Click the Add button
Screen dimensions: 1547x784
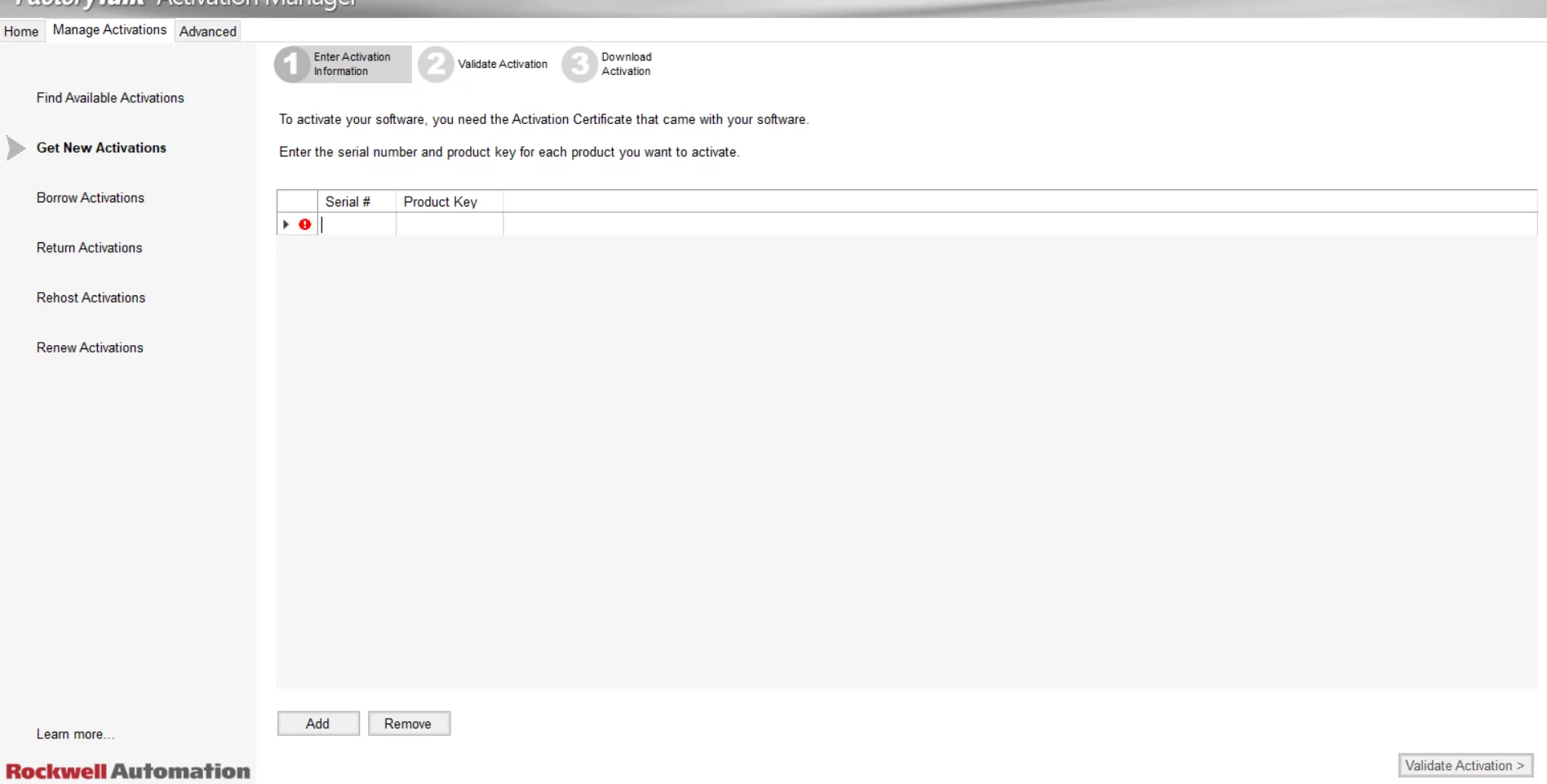(x=318, y=724)
